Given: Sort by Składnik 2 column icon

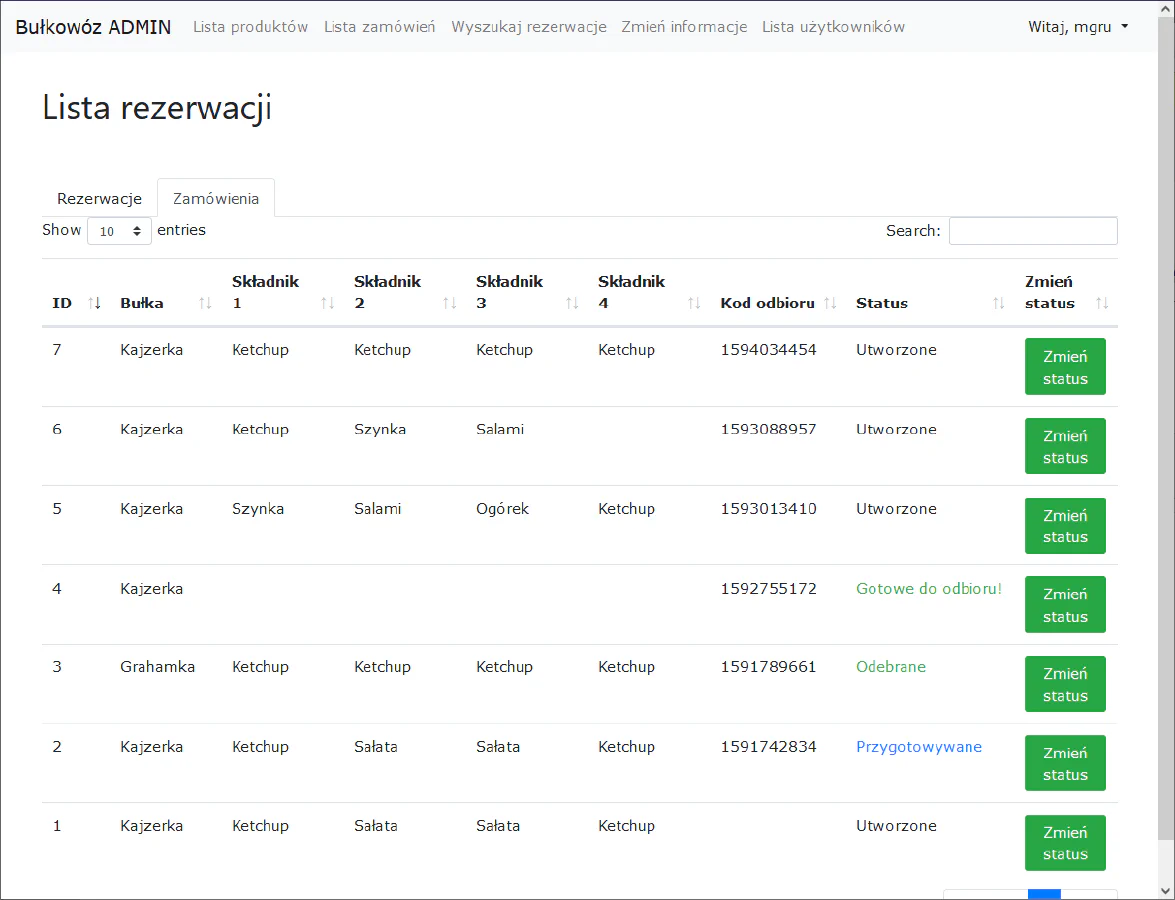Looking at the screenshot, I should (449, 303).
